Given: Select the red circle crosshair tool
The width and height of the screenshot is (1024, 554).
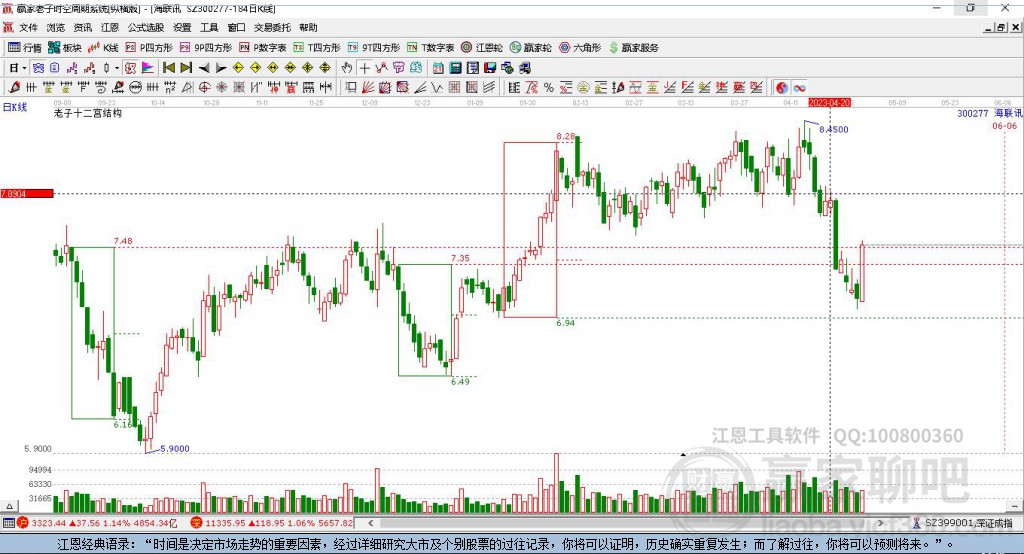Looking at the screenshot, I should coord(204,88).
